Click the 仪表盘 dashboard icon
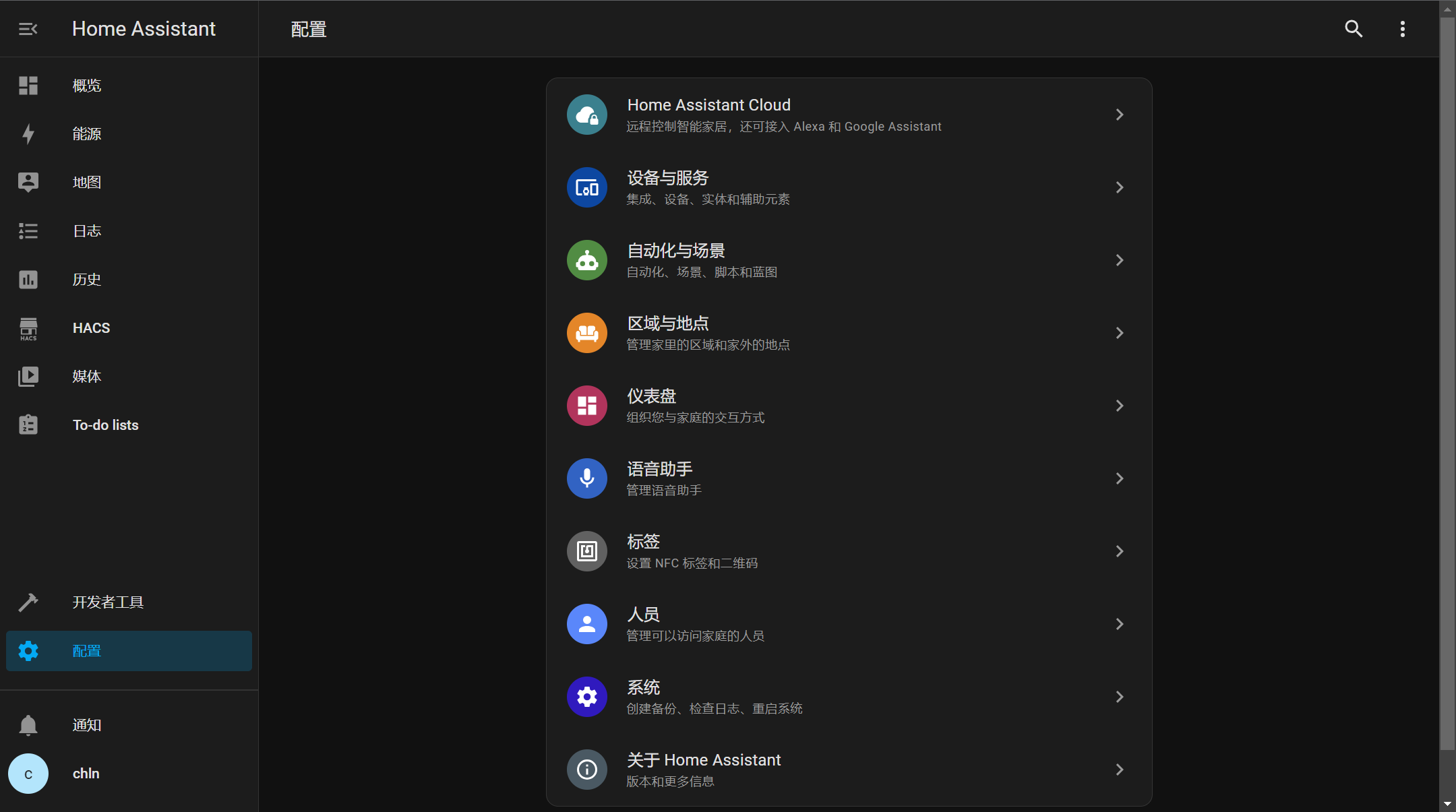The width and height of the screenshot is (1456, 812). point(587,406)
